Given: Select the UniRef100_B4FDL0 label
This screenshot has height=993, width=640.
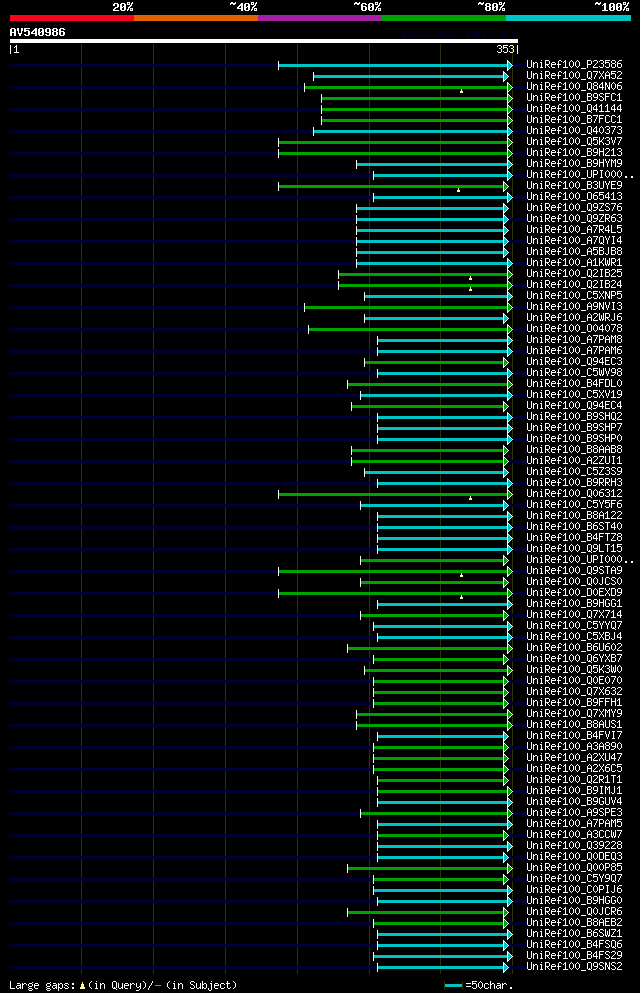Looking at the screenshot, I should [x=574, y=384].
